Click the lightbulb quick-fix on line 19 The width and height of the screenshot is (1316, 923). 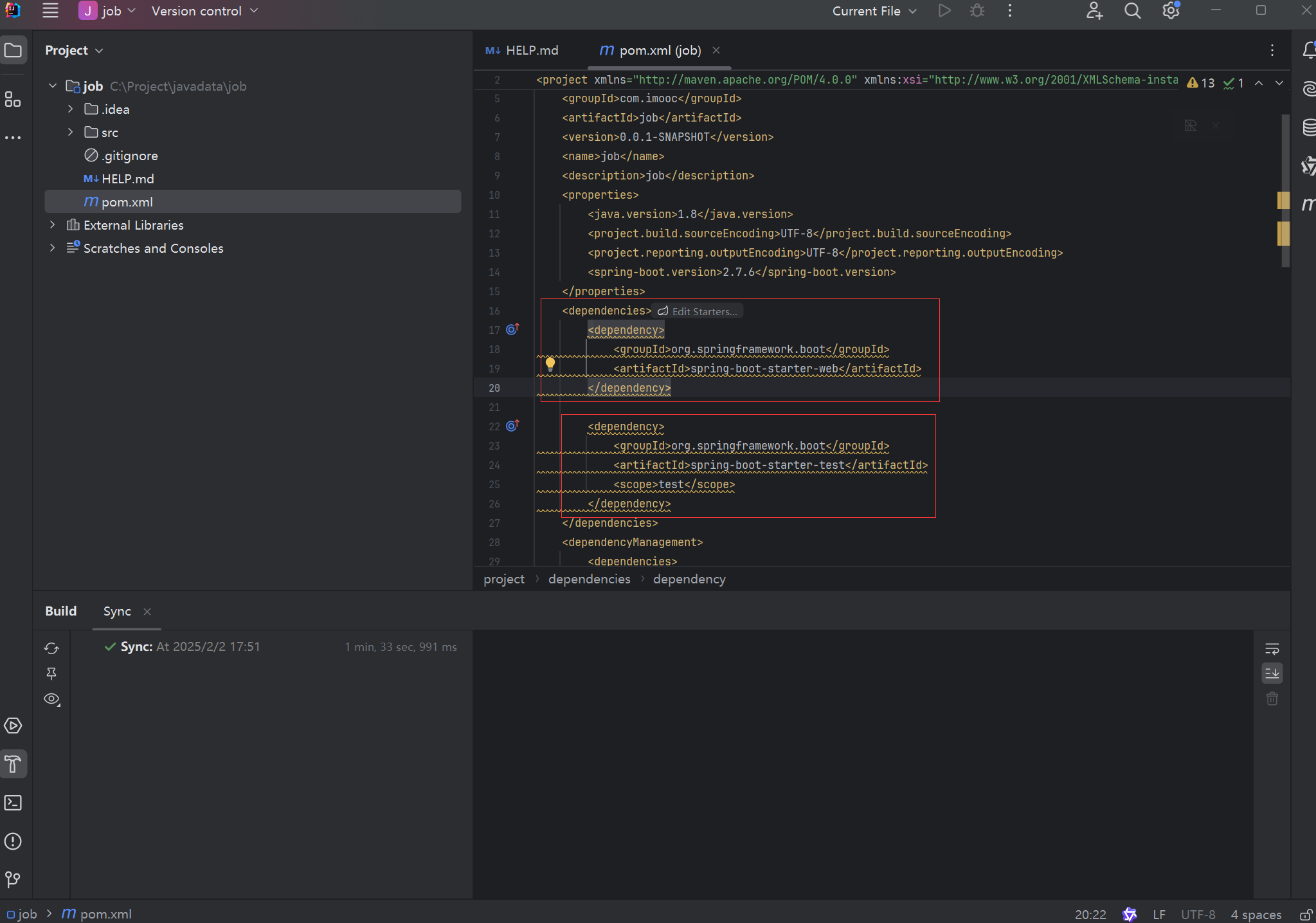coord(550,364)
